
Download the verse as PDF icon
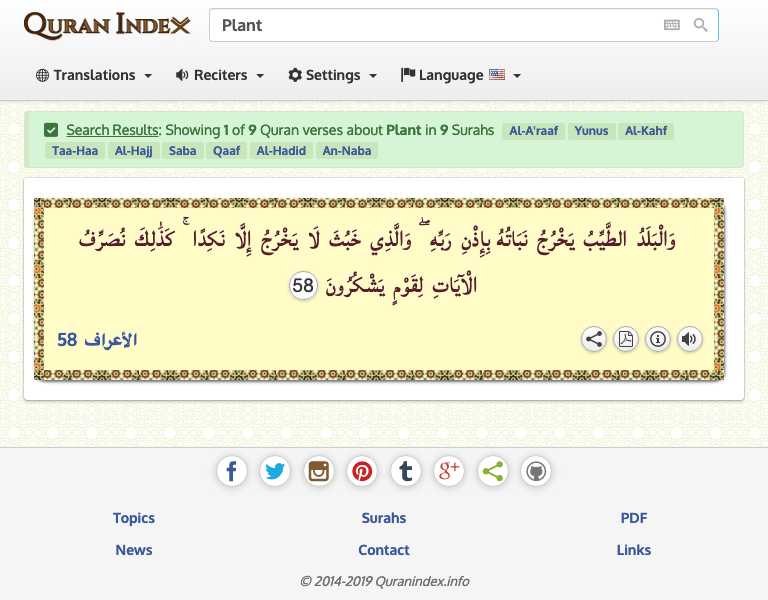625,339
